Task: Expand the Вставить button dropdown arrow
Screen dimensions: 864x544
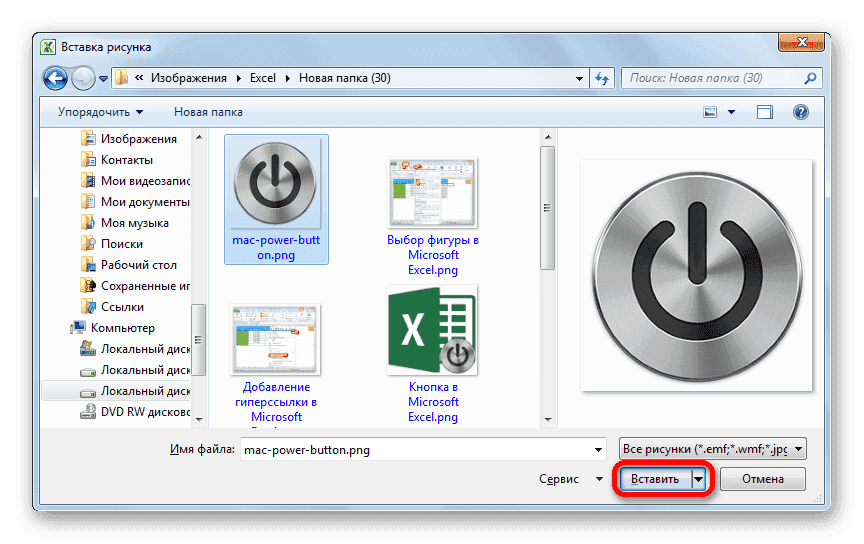Action: click(x=699, y=479)
